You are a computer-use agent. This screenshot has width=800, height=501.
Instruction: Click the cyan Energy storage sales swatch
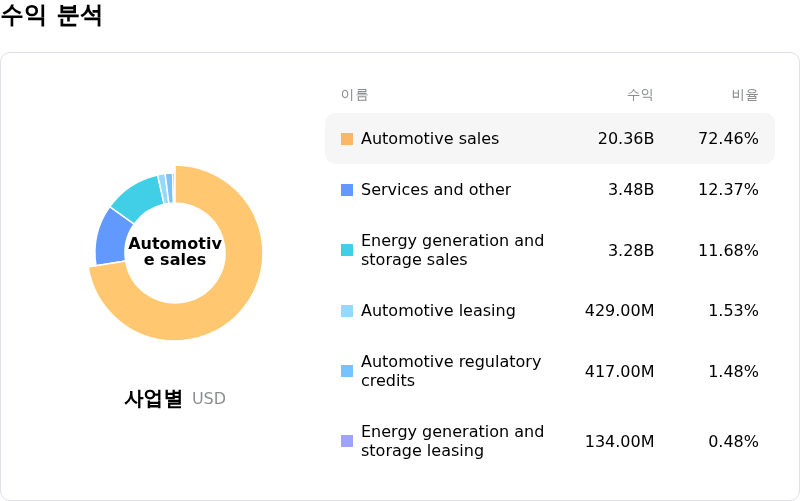click(347, 250)
